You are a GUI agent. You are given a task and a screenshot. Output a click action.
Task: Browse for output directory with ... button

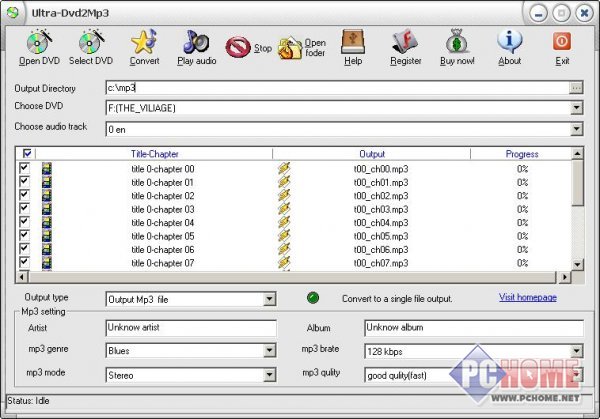[x=576, y=88]
